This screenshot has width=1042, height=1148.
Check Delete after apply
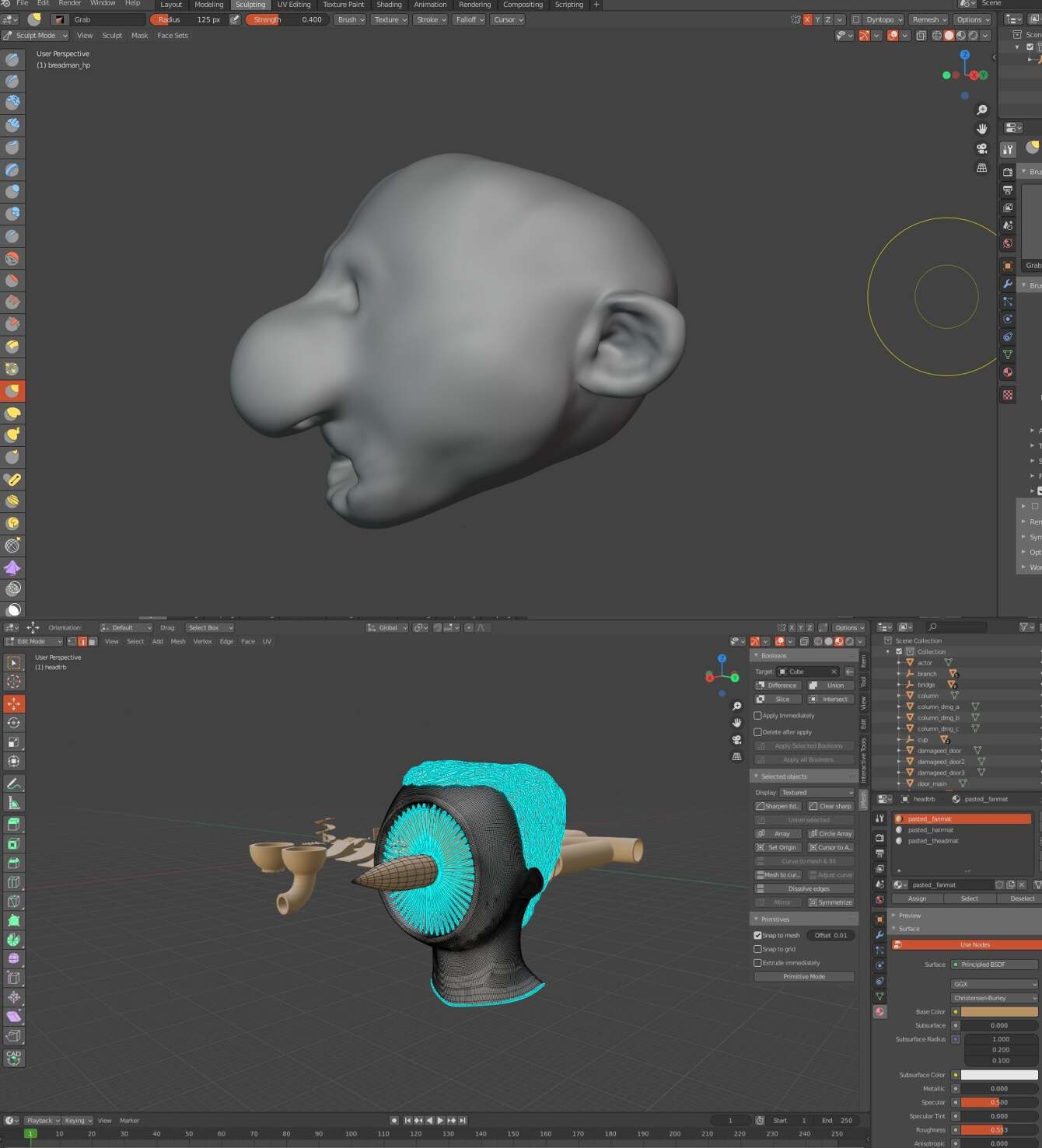click(x=758, y=731)
